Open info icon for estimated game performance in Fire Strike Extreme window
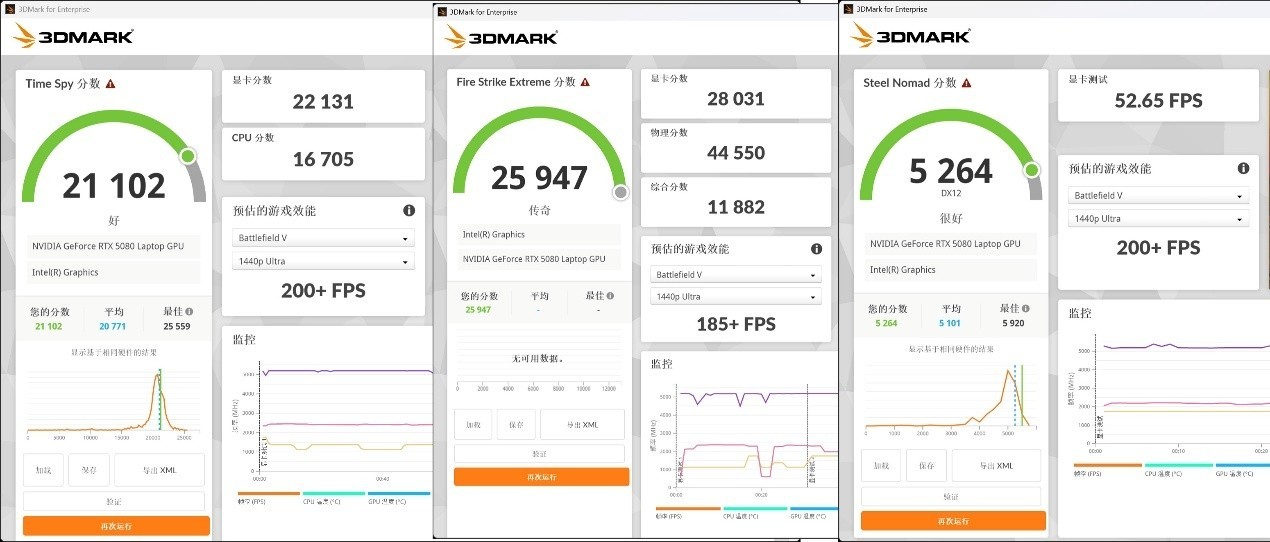The width and height of the screenshot is (1270, 542). [816, 249]
